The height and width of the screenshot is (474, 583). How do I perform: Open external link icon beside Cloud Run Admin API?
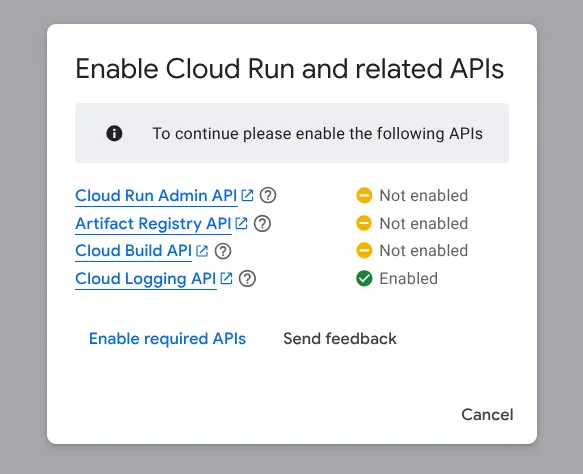(247, 195)
